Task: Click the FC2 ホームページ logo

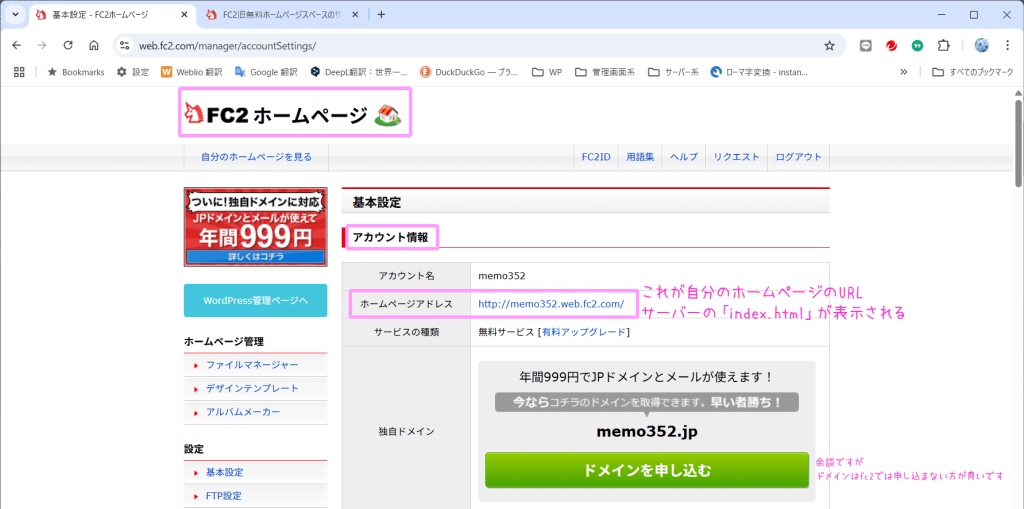Action: [293, 116]
